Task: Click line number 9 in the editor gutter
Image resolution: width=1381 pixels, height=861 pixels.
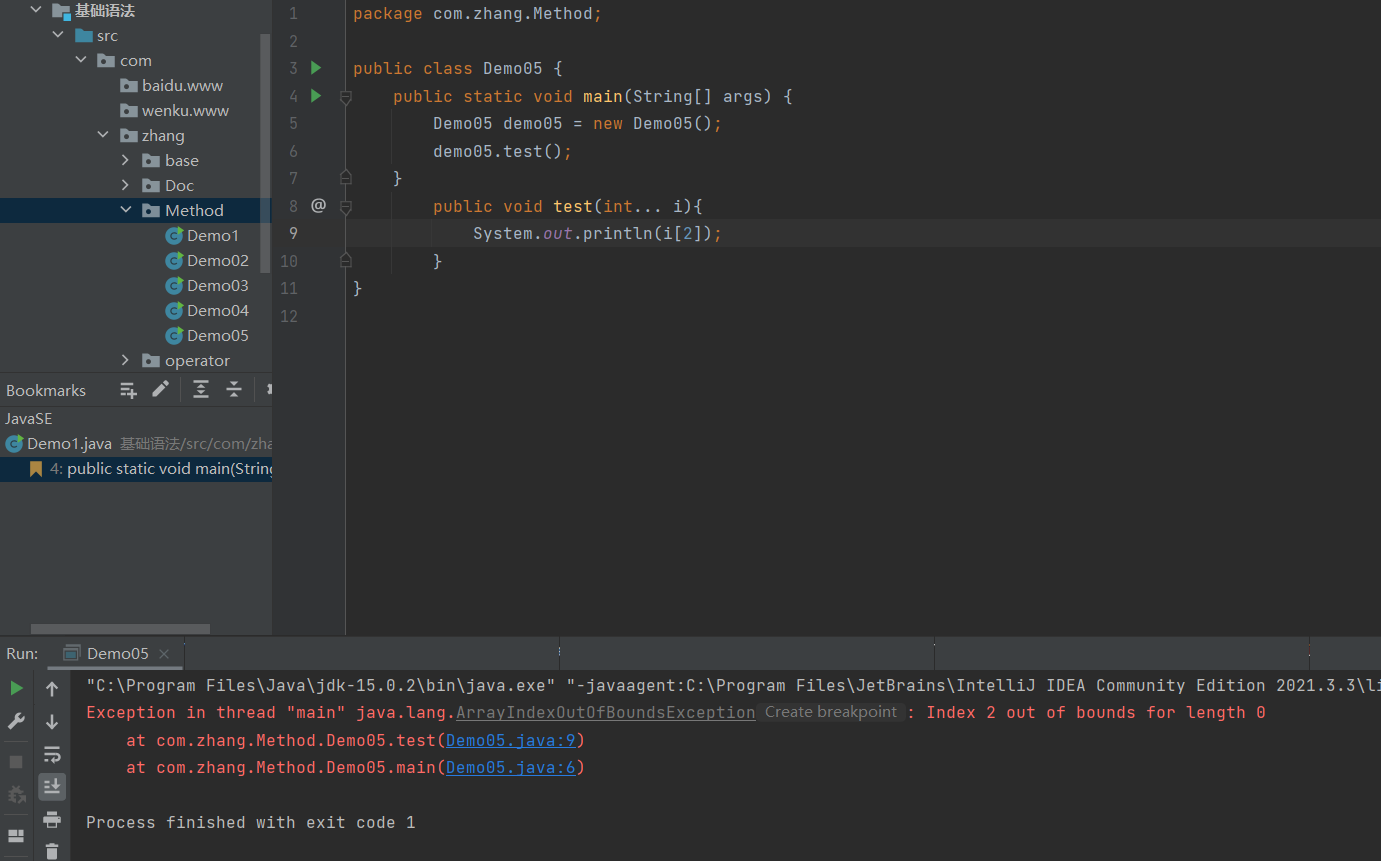Action: 293,233
